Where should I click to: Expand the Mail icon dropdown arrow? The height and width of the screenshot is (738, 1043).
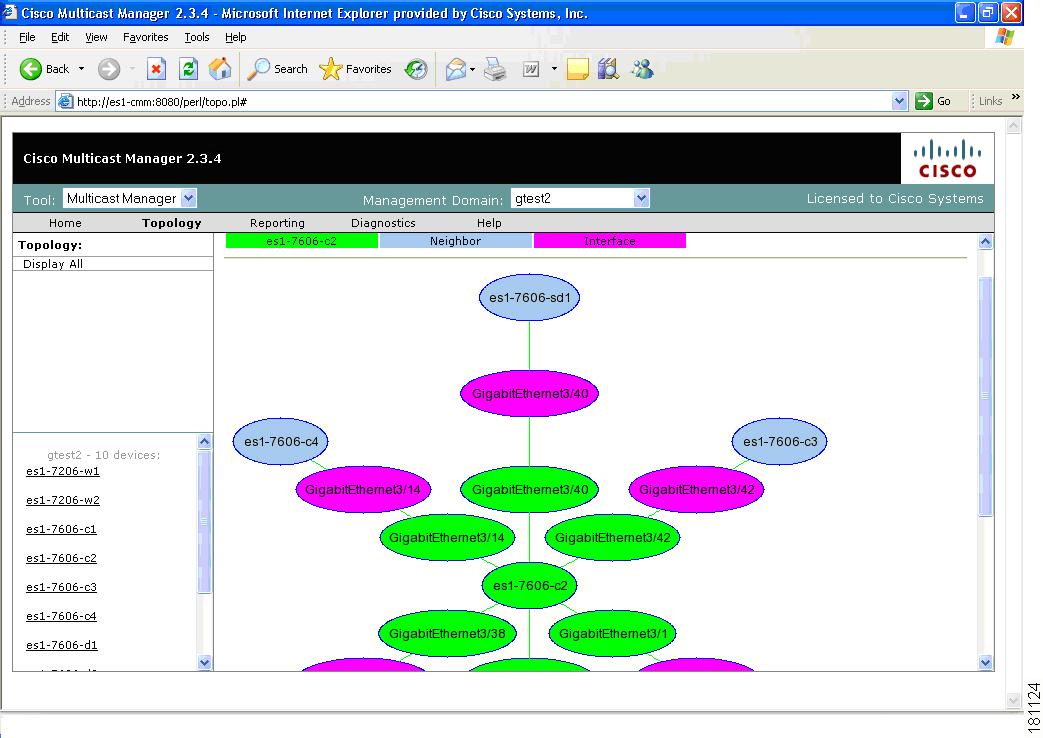pos(472,69)
